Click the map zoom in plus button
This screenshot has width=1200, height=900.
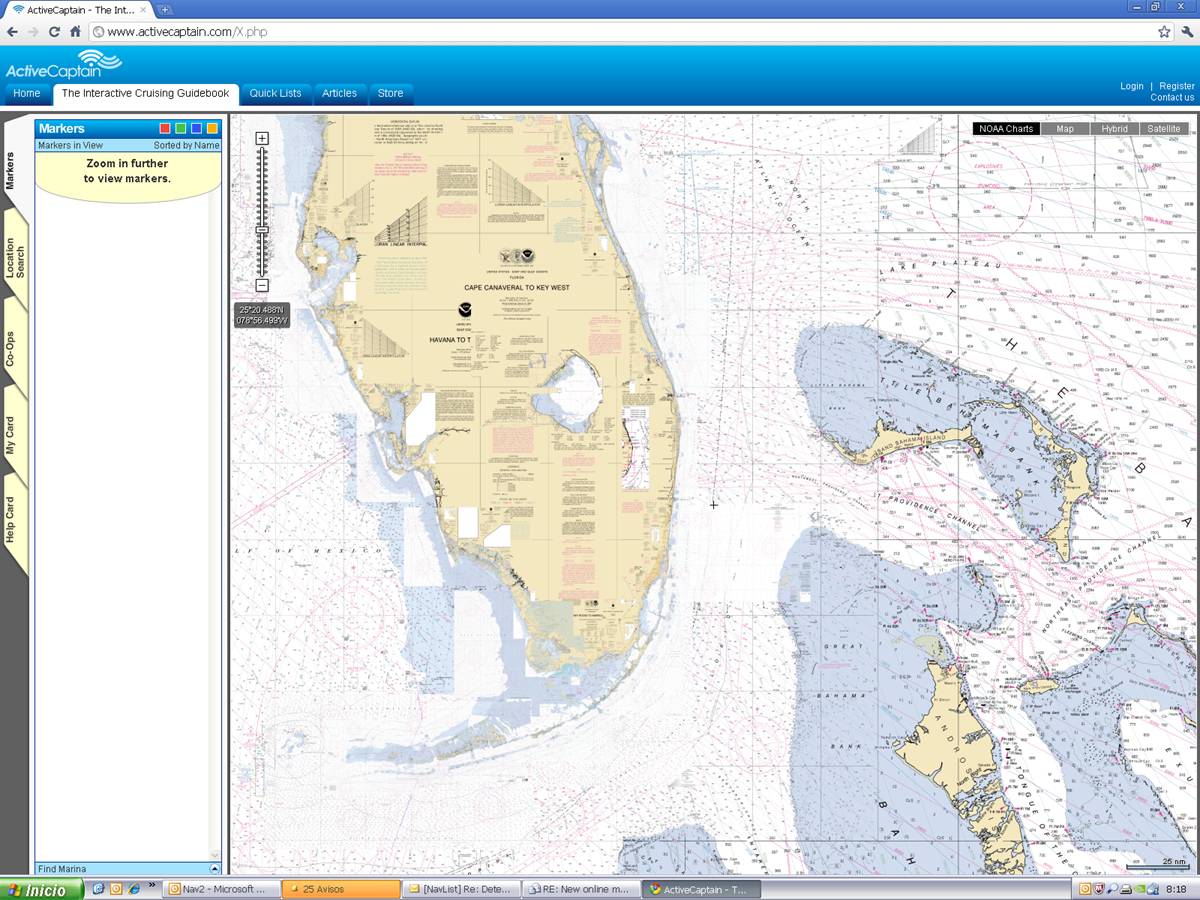[x=262, y=138]
